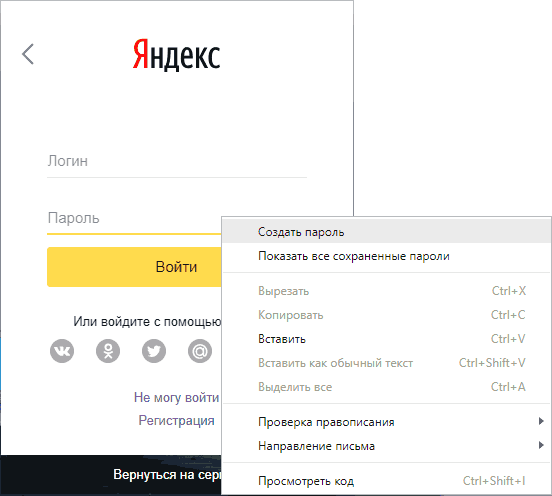Expand Направление письма submenu
The width and height of the screenshot is (552, 496).
pyautogui.click(x=387, y=446)
